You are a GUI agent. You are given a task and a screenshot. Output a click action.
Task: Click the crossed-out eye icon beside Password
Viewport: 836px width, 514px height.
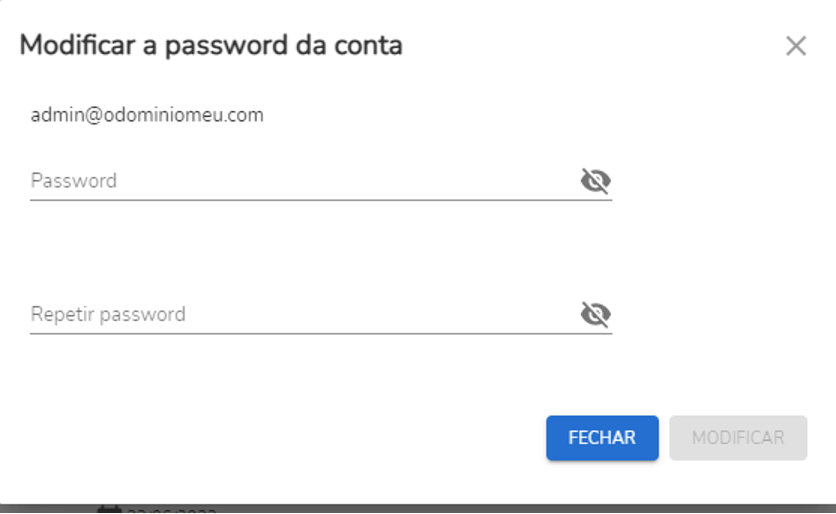(596, 180)
